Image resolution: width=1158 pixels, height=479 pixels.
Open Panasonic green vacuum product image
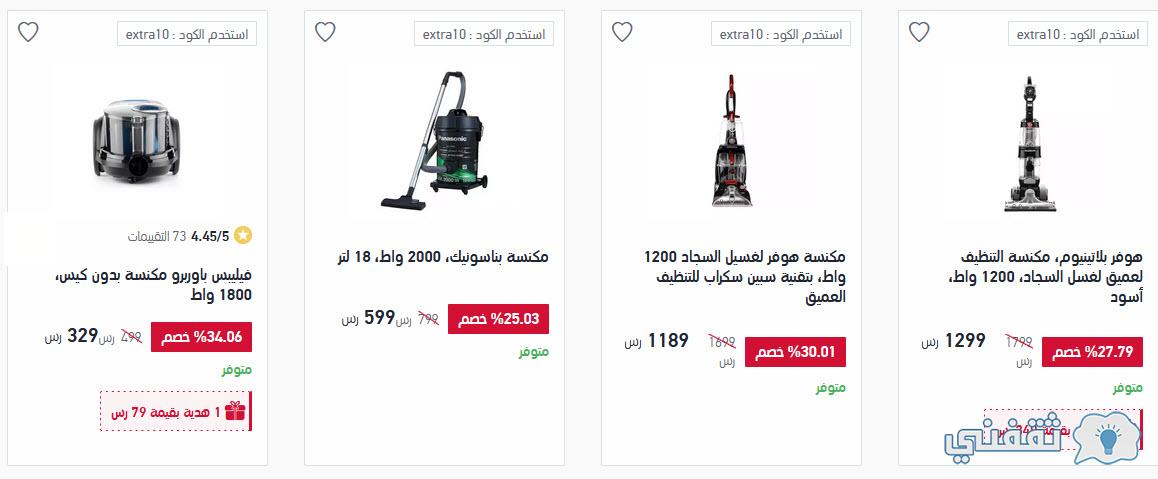coord(434,140)
